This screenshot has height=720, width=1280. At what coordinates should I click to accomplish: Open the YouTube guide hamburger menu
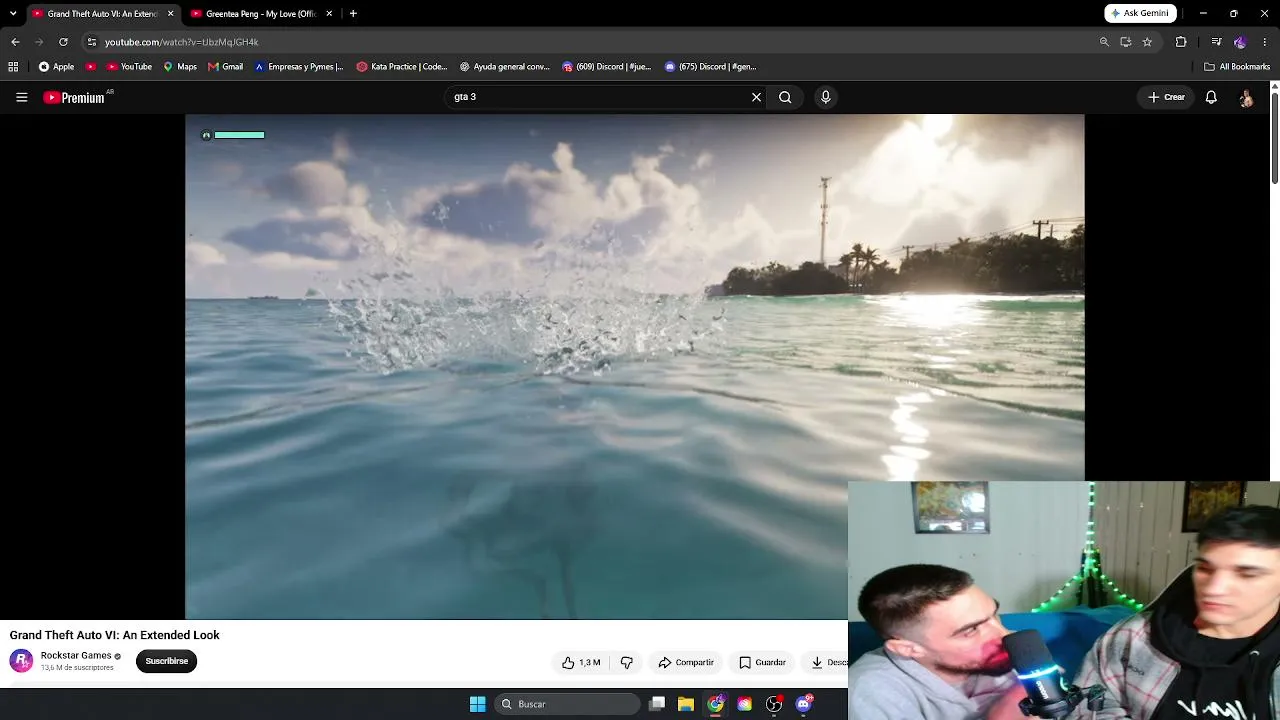[21, 97]
